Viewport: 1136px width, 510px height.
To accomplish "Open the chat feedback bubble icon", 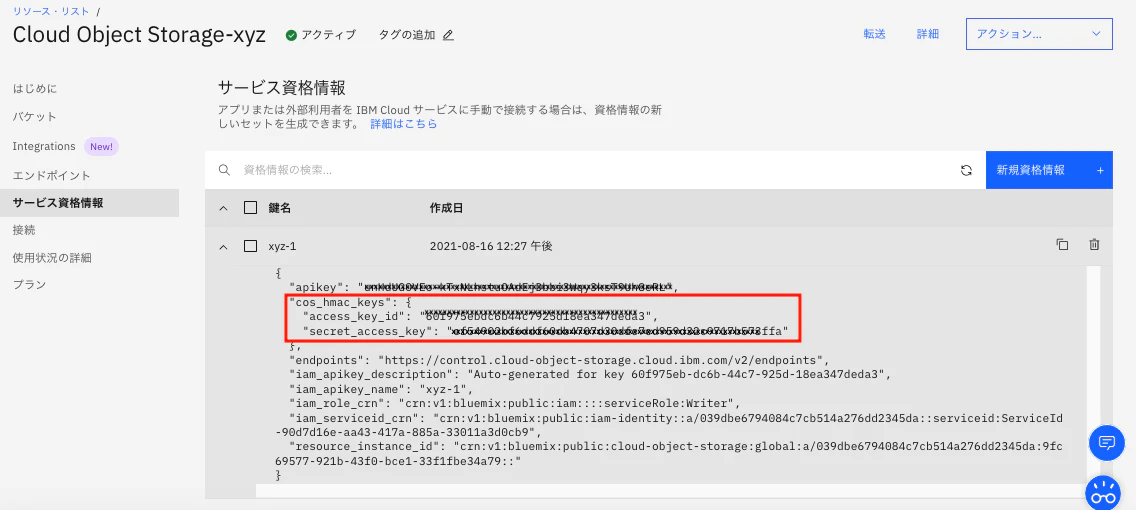I will [x=1106, y=443].
